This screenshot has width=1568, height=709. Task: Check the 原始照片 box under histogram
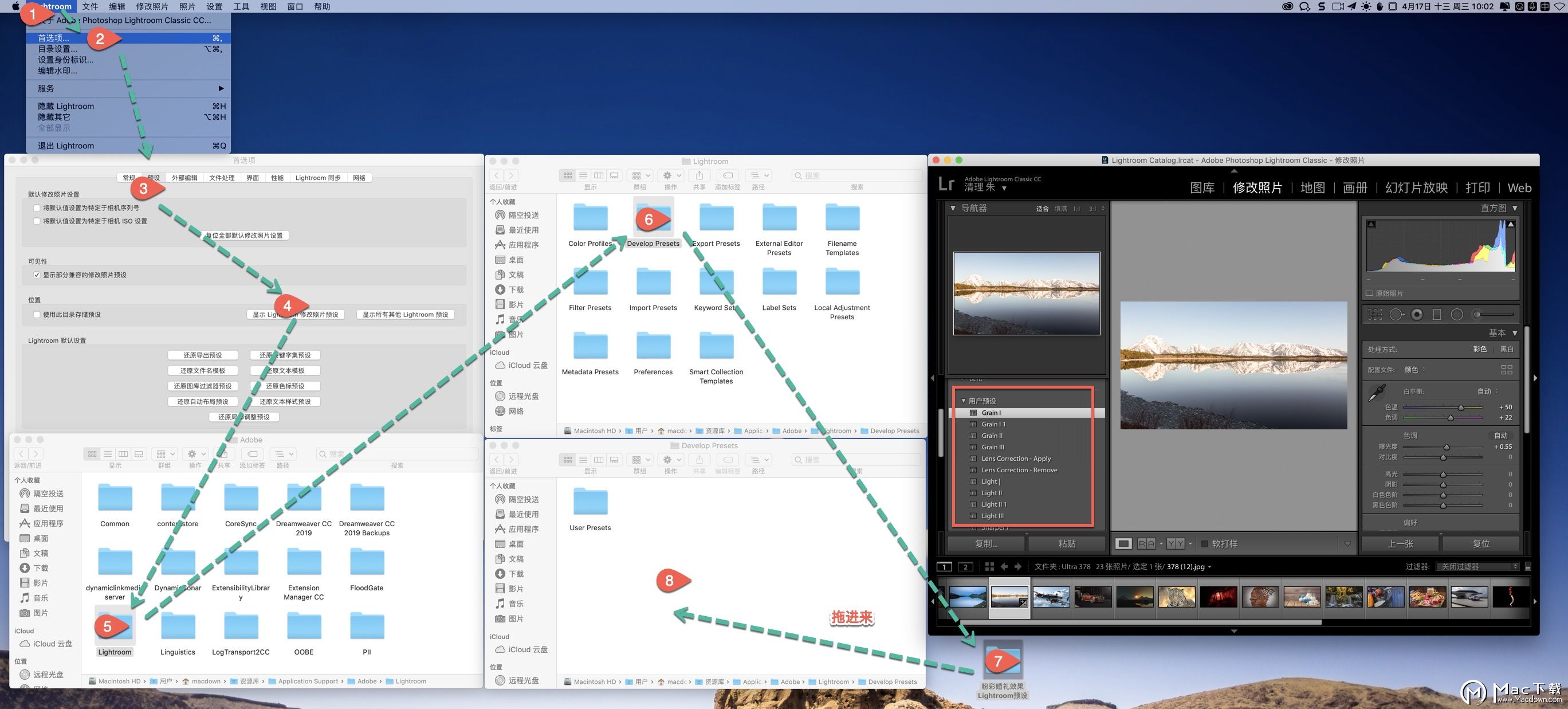coord(1370,293)
